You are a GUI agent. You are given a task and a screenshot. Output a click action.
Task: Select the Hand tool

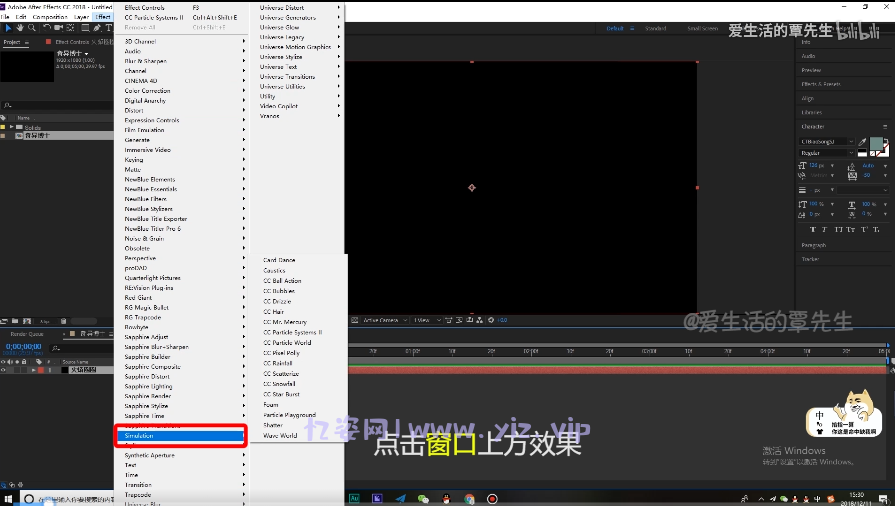point(20,27)
